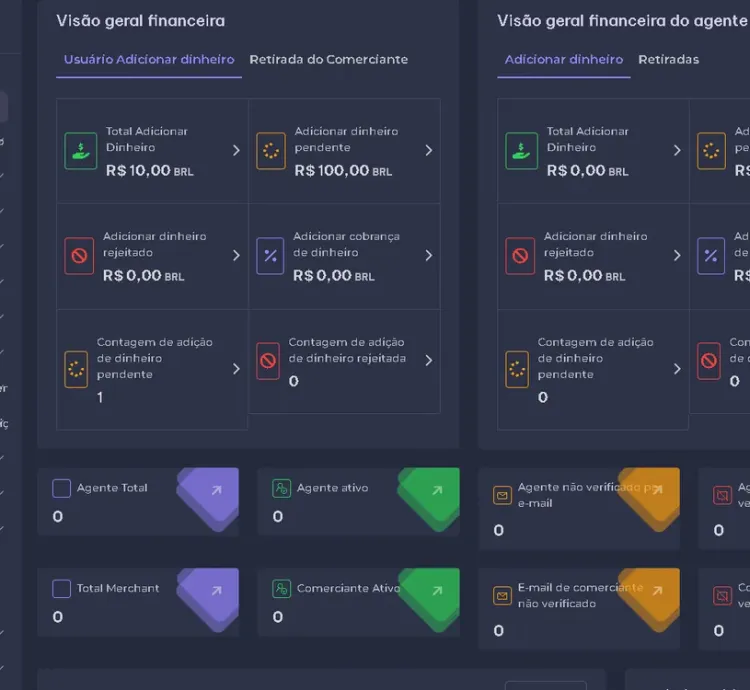The width and height of the screenshot is (750, 690).
Task: Click the purple arrow badge on Agente Total
Action: [216, 490]
